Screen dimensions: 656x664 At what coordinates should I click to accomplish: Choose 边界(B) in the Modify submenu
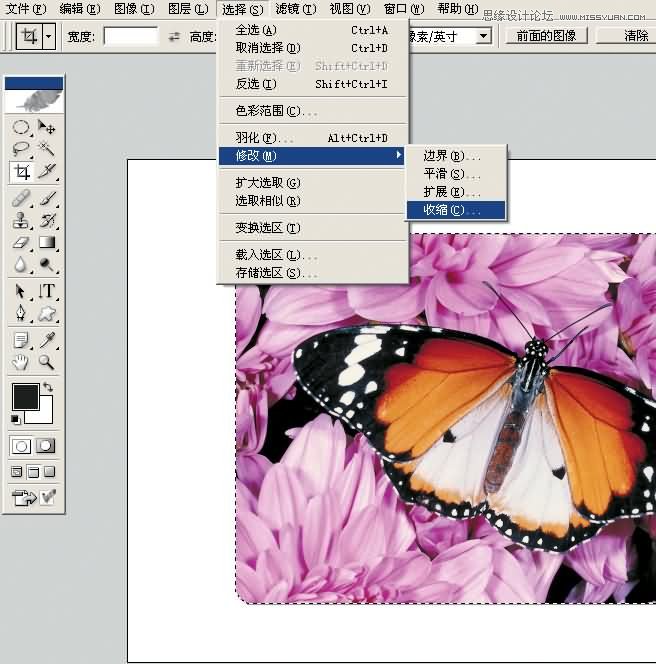456,156
